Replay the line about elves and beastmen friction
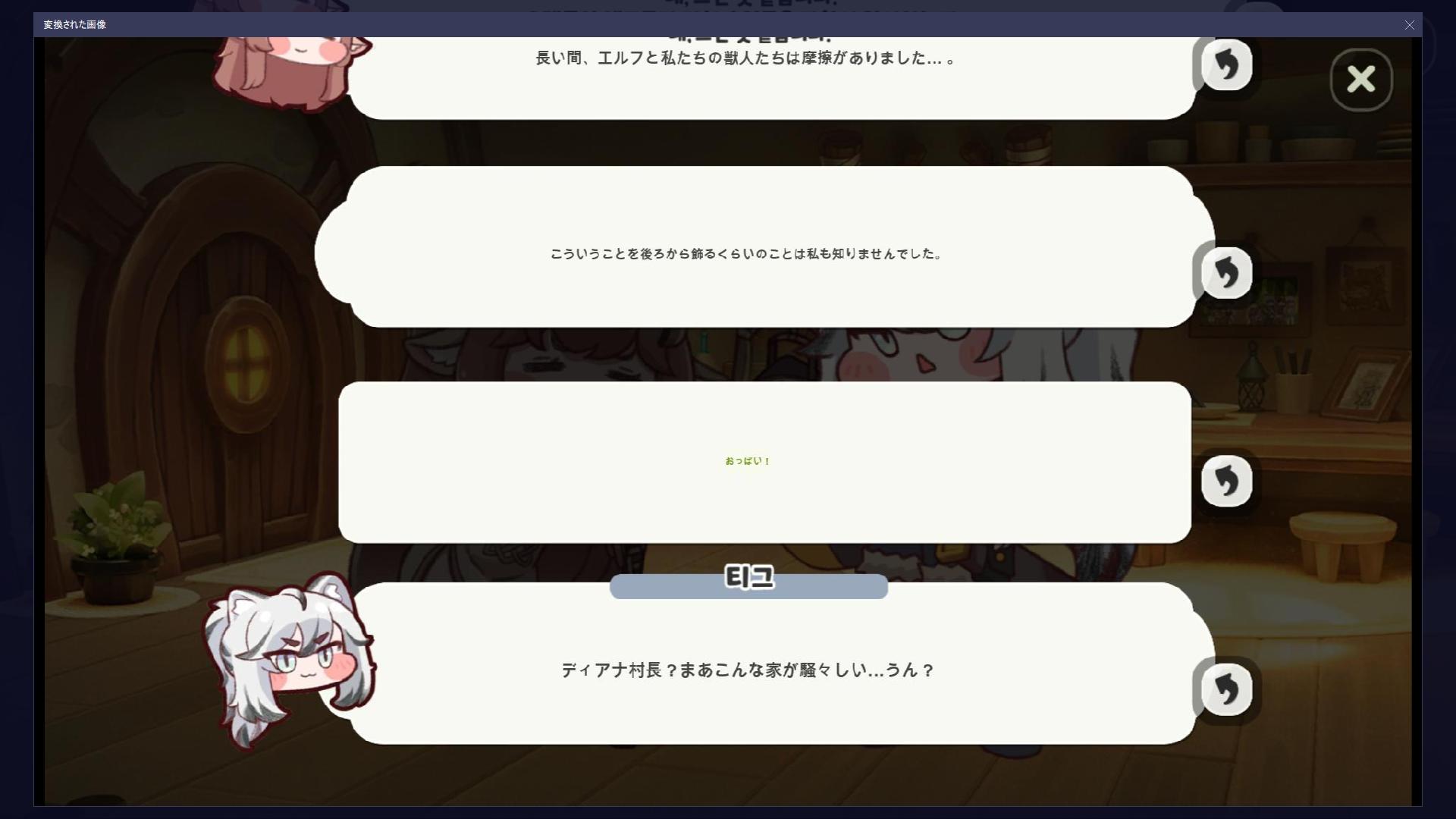The image size is (1456, 819). point(1226,64)
